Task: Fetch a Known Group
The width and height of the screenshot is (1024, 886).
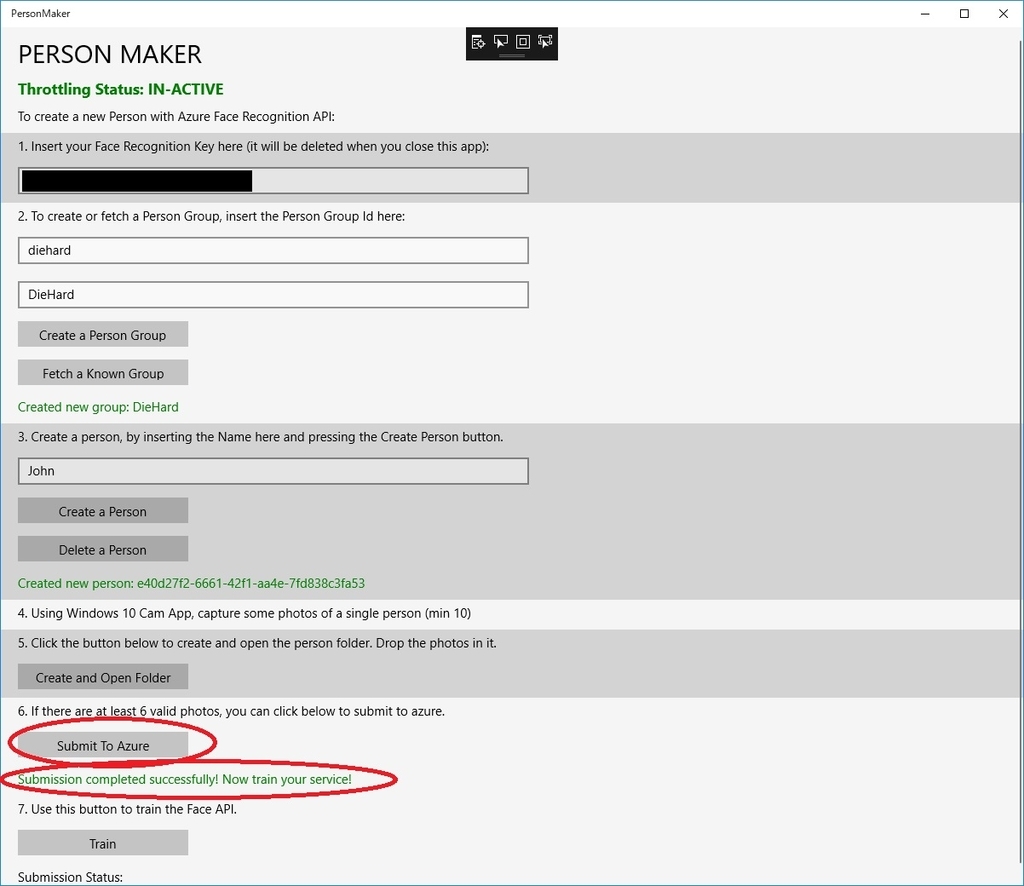Action: click(103, 373)
